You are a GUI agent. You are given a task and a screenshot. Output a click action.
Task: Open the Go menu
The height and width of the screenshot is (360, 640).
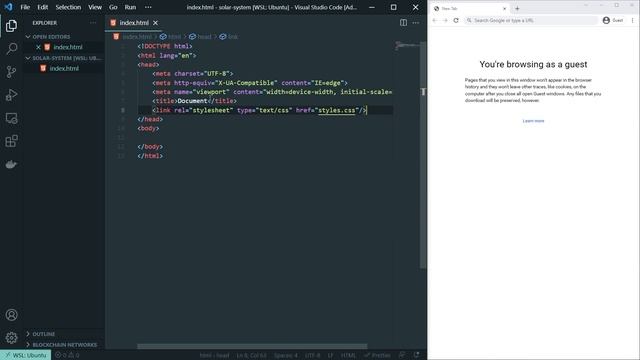[113, 7]
